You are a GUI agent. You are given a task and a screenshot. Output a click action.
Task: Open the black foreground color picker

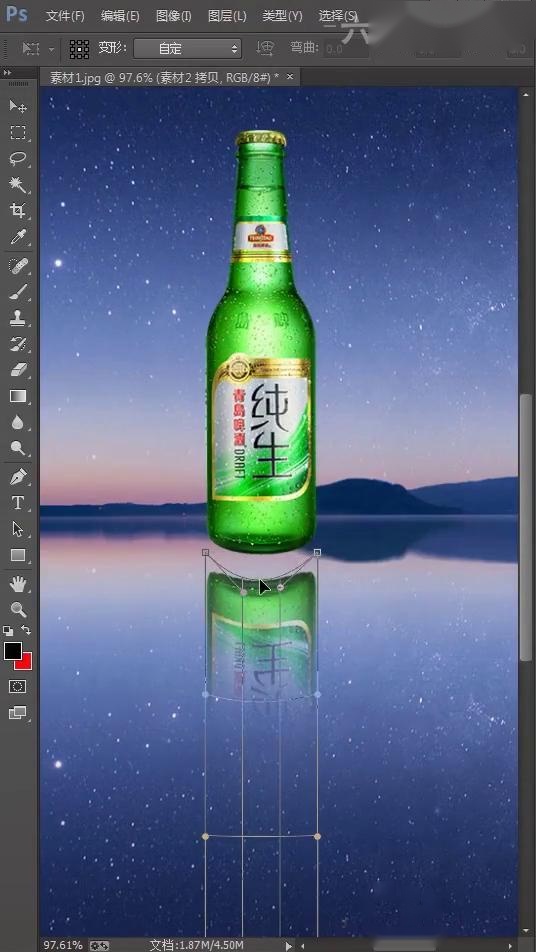[12, 650]
